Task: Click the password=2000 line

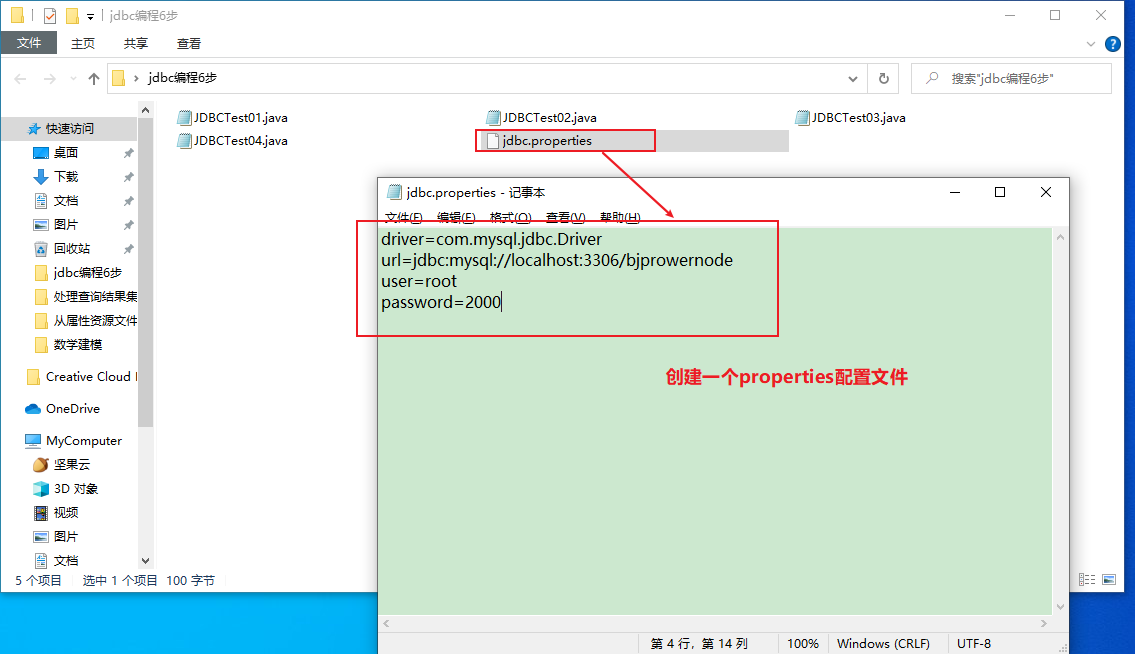Action: click(441, 302)
